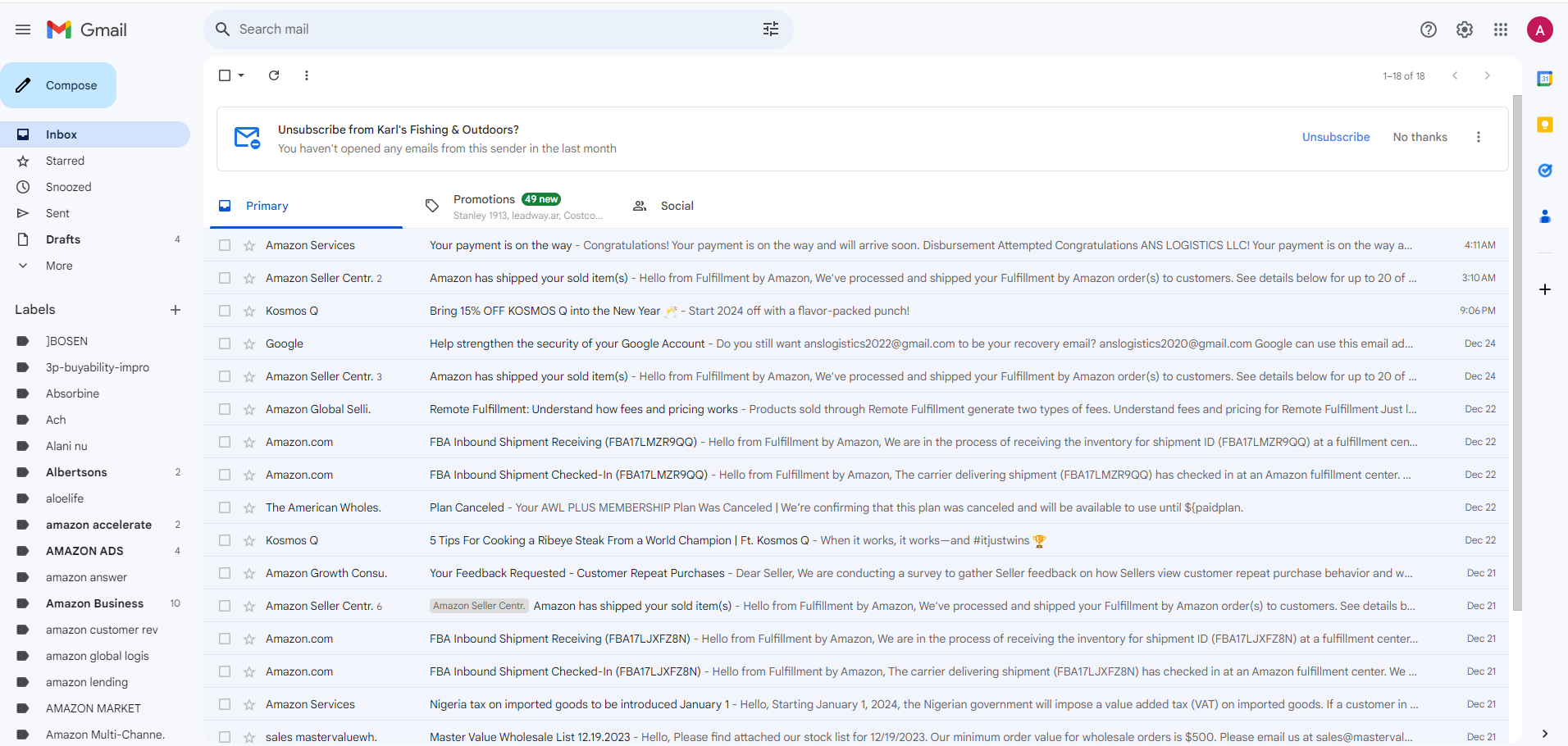Open the Remote Fulfillment fees email
1568x746 pixels.
[x=856, y=409]
